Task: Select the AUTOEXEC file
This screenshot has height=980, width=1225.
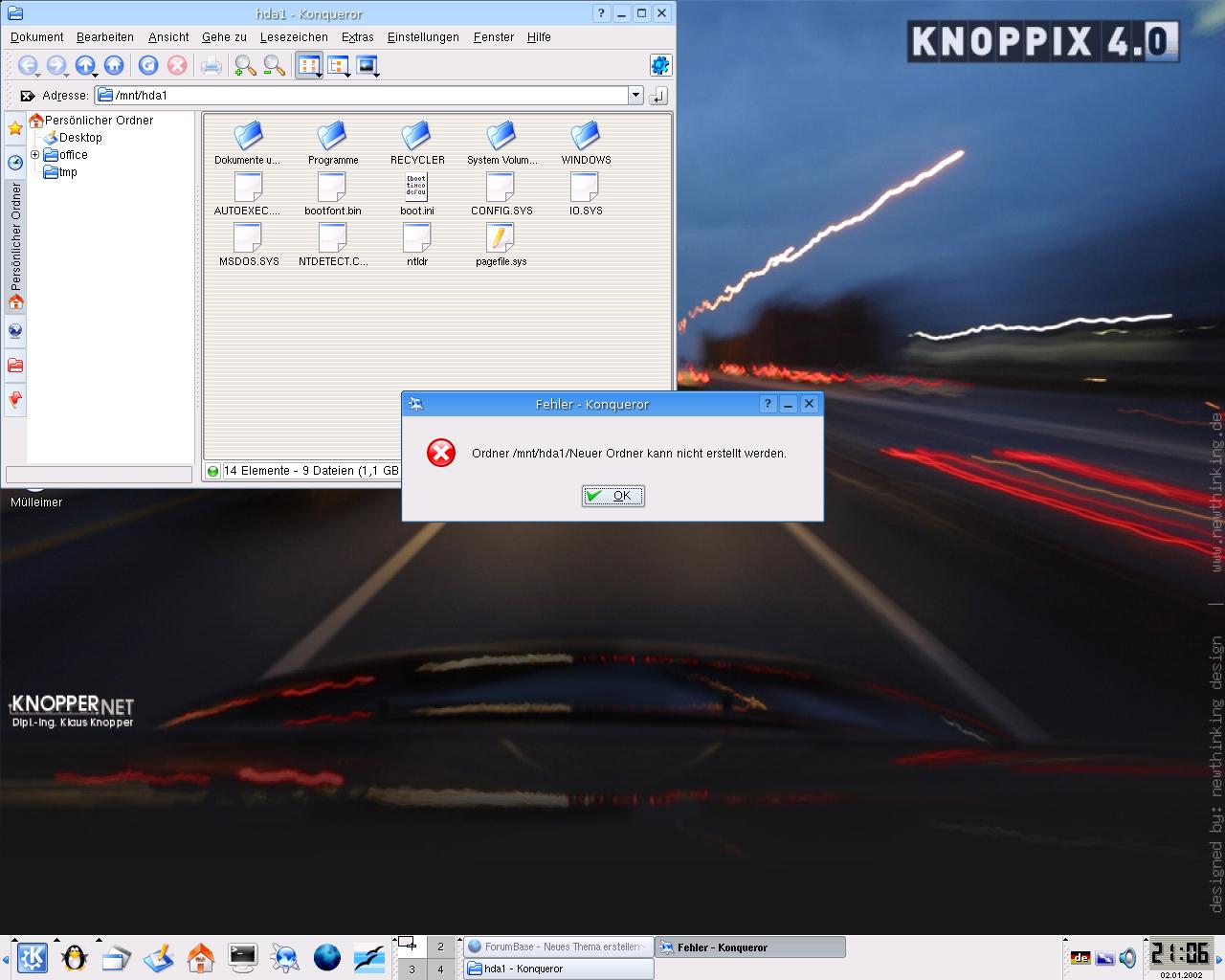Action: tap(247, 194)
